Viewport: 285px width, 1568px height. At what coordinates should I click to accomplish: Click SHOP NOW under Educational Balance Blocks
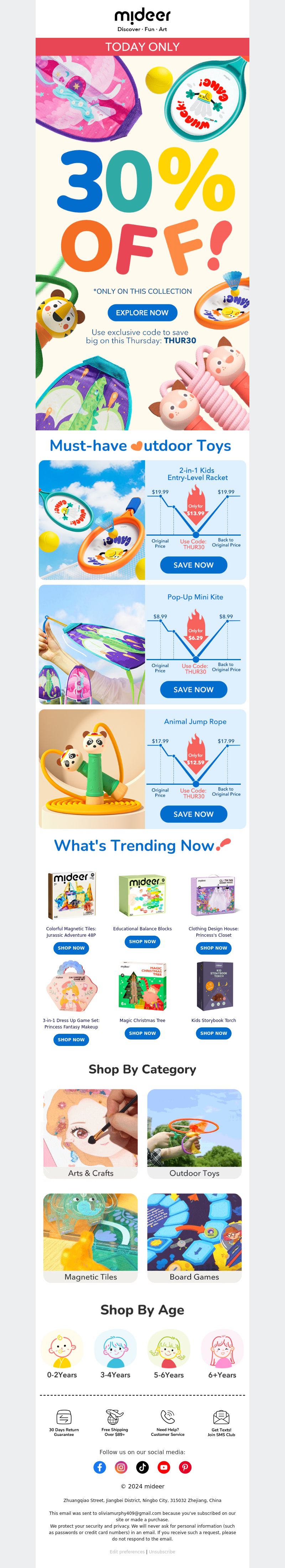pos(142,942)
